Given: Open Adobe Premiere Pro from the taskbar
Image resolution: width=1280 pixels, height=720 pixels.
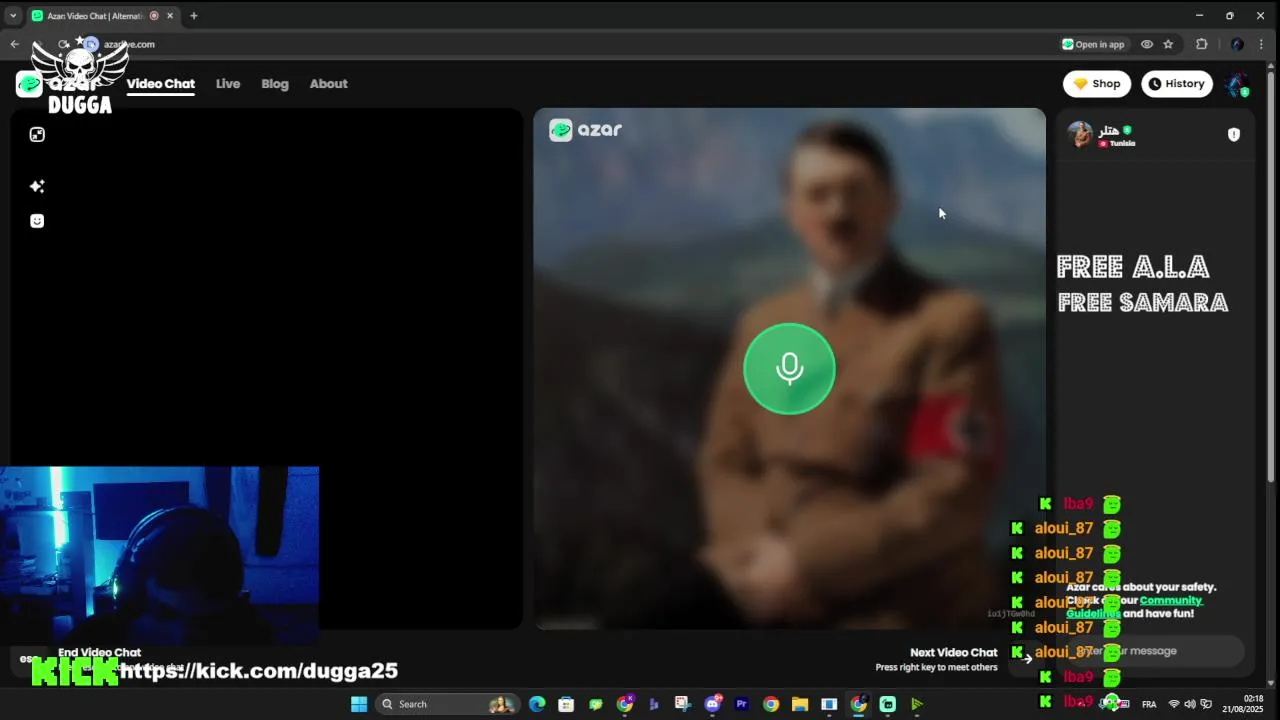Looking at the screenshot, I should coord(742,704).
